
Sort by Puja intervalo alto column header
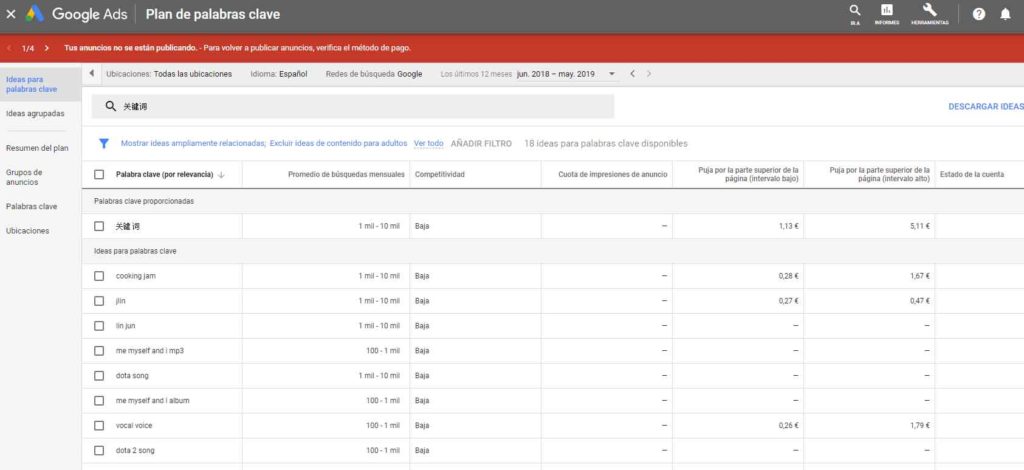coord(880,174)
